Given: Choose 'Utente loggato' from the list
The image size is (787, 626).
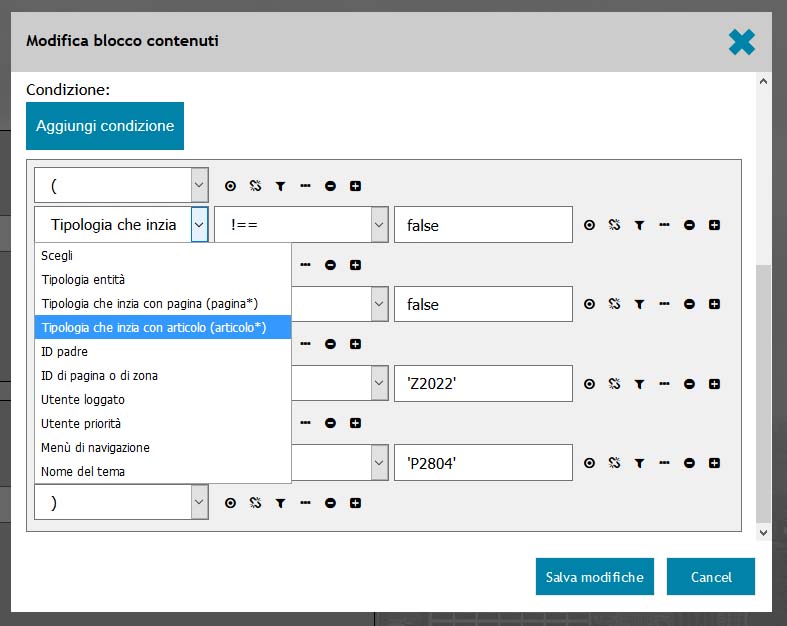Looking at the screenshot, I should point(83,399).
